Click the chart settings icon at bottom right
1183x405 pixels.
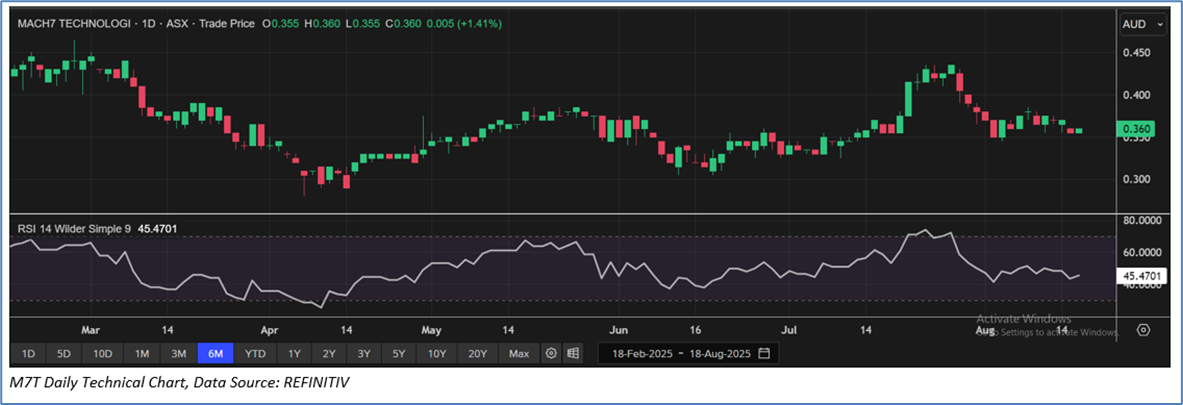point(1144,331)
